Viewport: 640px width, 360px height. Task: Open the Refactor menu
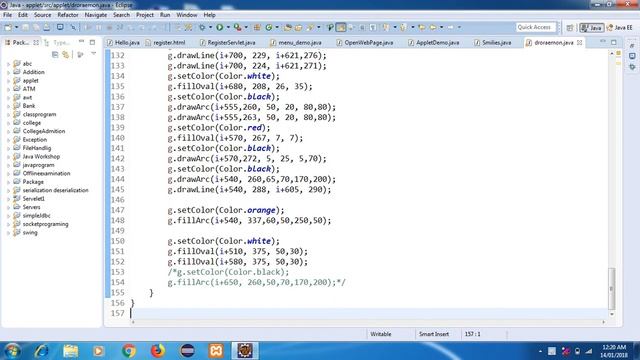tap(68, 15)
